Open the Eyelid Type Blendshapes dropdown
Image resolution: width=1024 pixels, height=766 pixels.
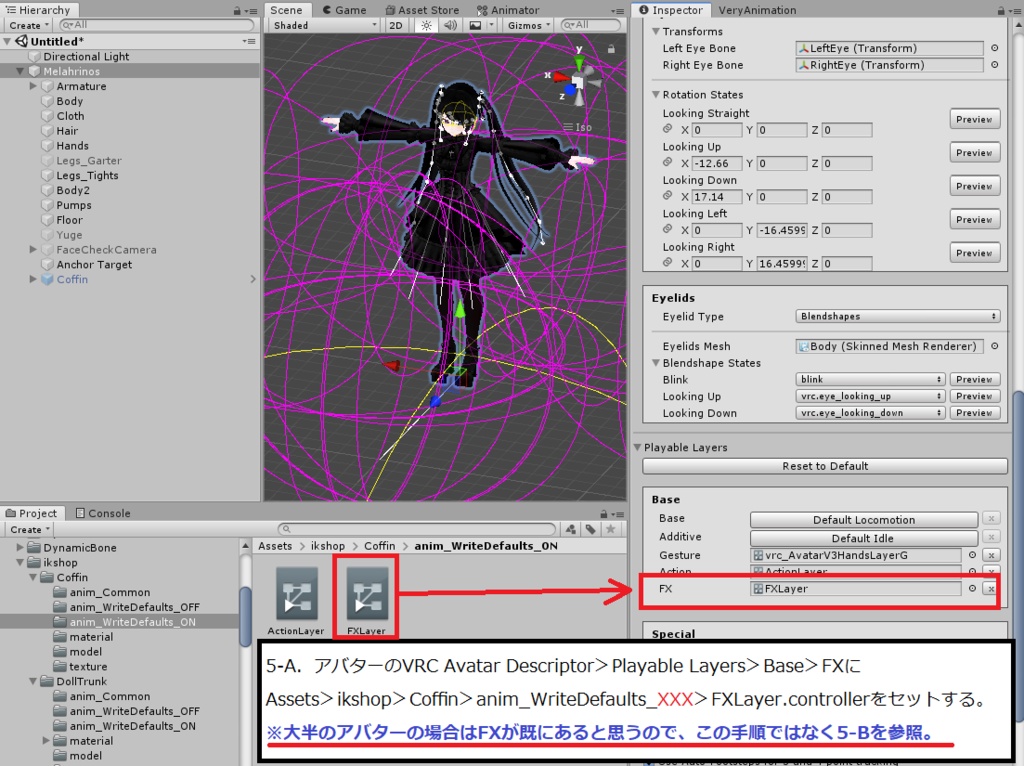point(898,316)
